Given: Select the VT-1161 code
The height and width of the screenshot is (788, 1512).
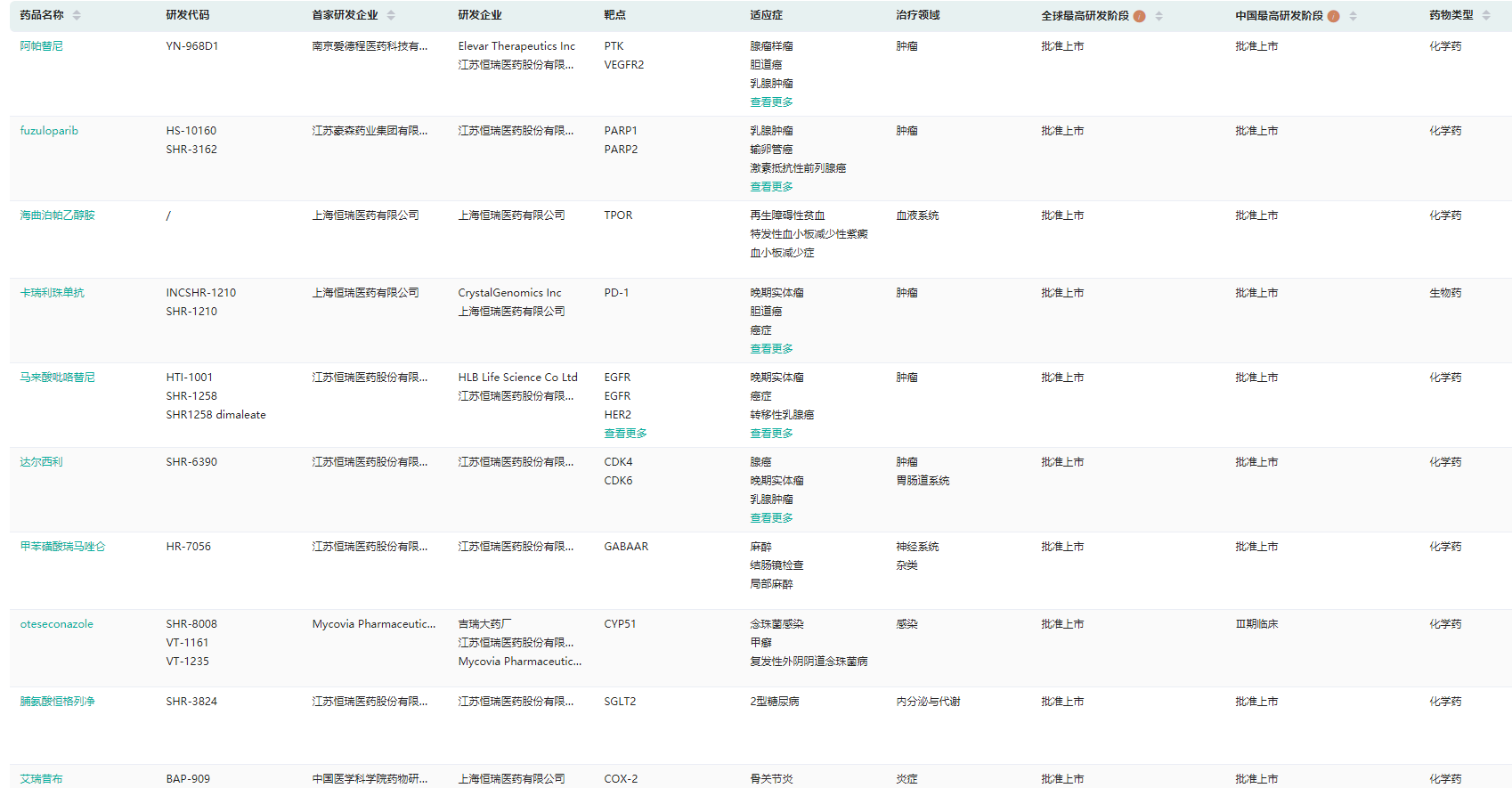Looking at the screenshot, I should pyautogui.click(x=187, y=643).
